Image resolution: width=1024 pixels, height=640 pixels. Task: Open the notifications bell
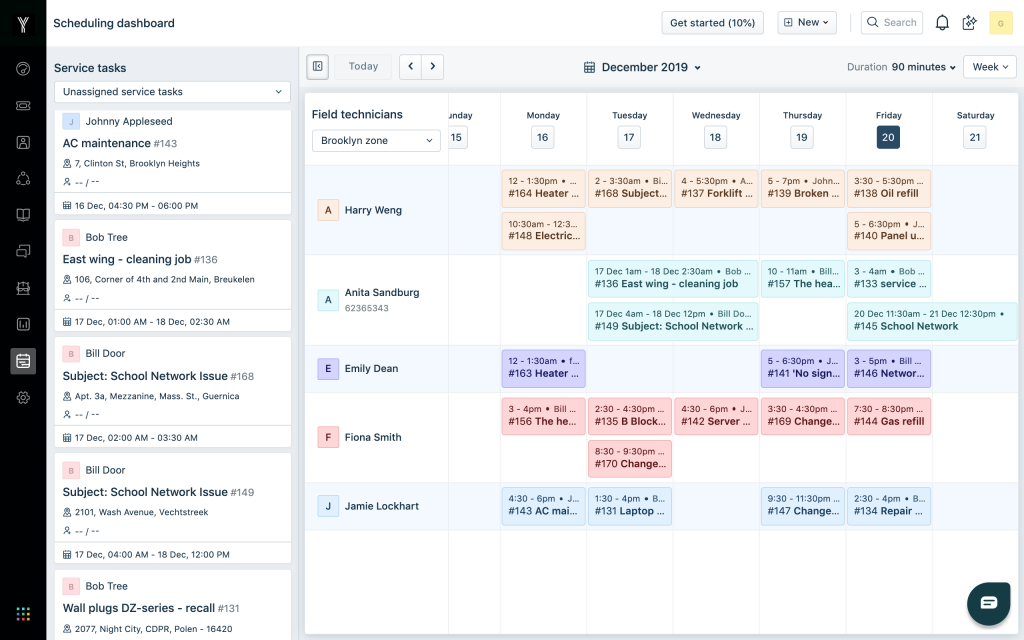[x=941, y=22]
